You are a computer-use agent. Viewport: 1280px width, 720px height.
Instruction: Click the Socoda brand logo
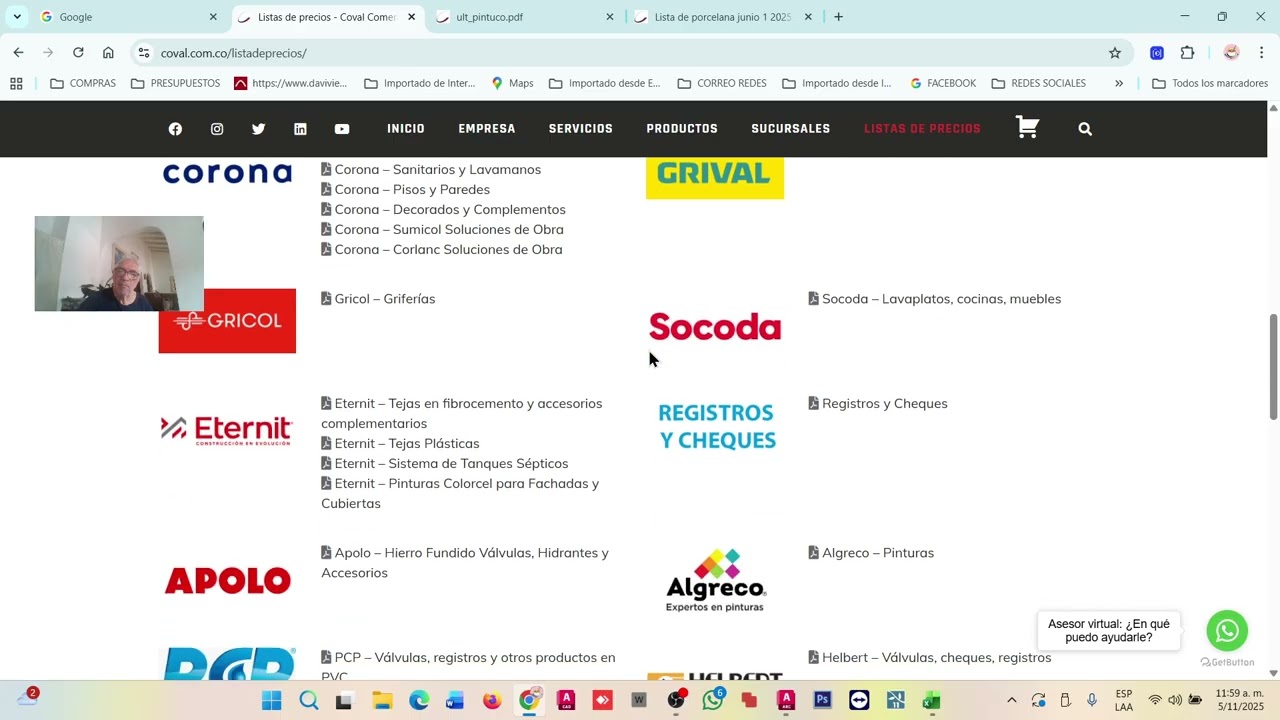tap(715, 327)
